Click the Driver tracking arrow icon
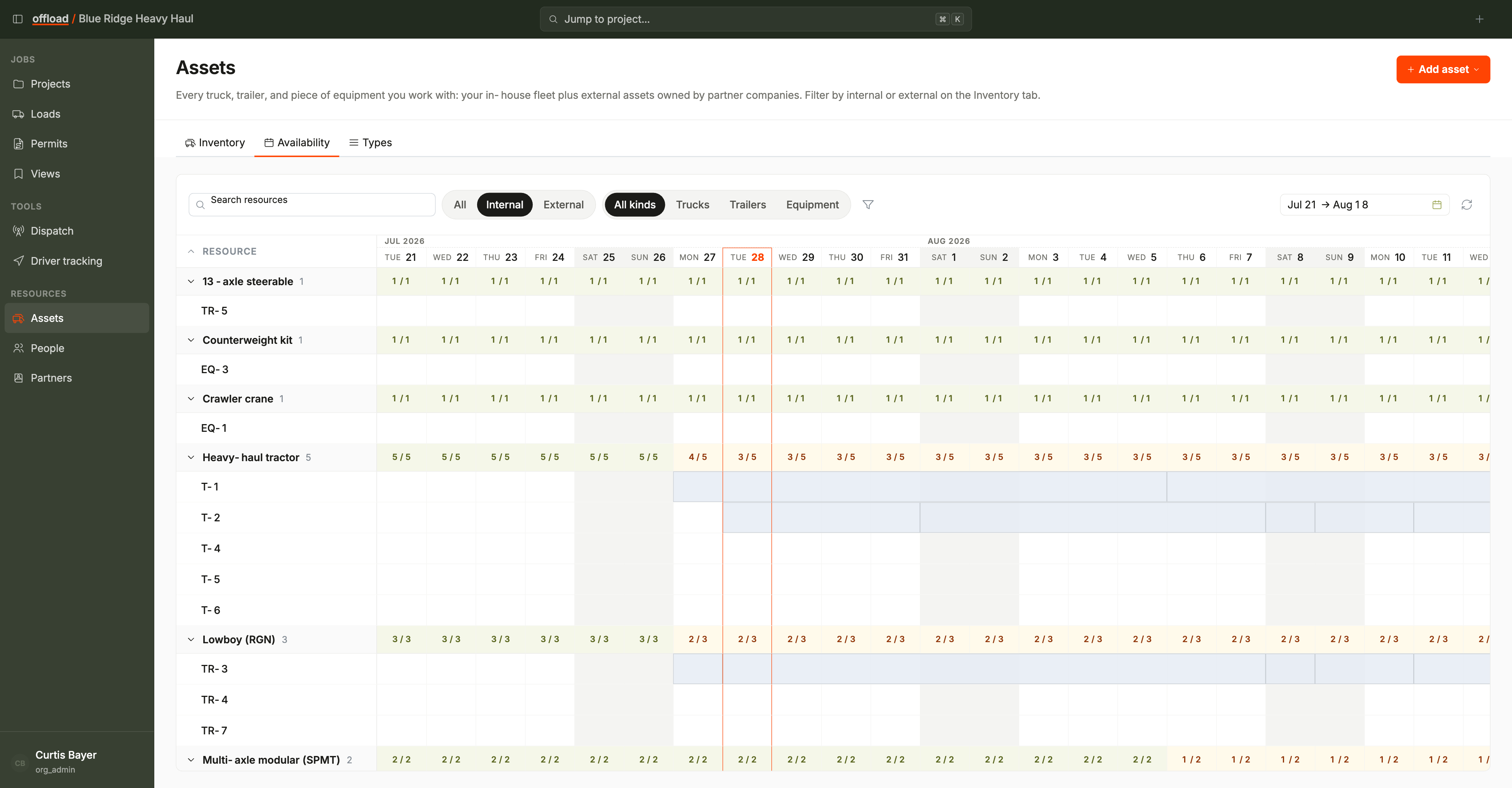 click(19, 261)
